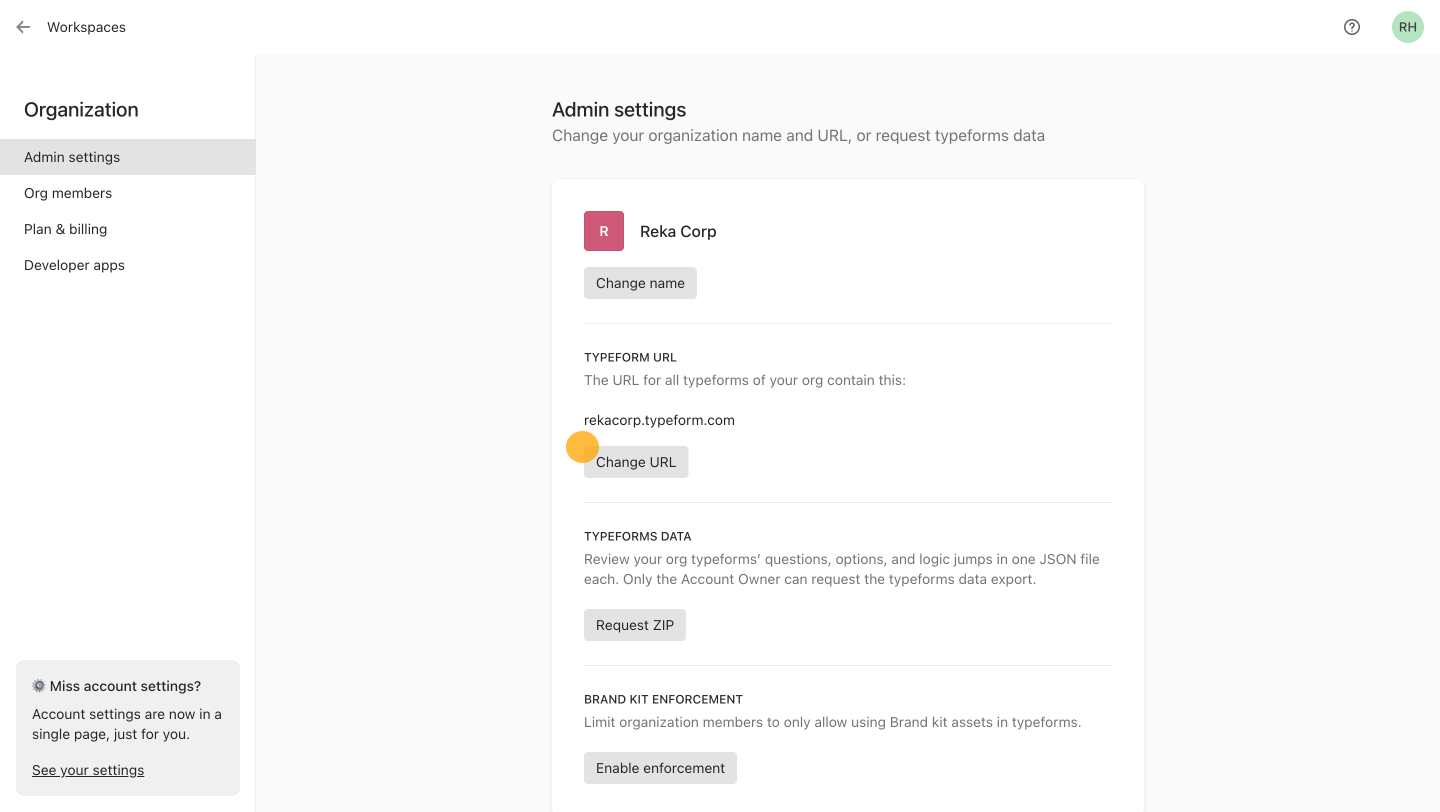Go to Plan & billing
The image size is (1440, 812).
tap(128, 229)
